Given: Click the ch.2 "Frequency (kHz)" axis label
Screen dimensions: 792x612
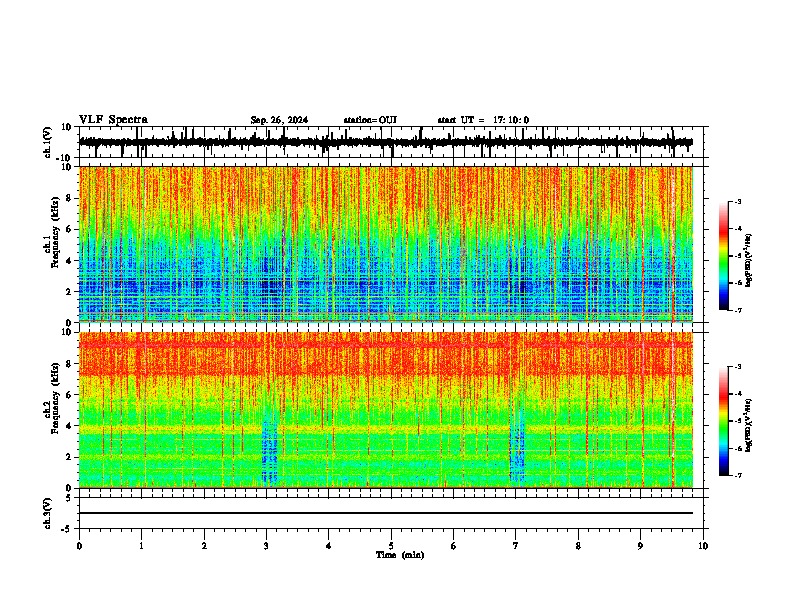Looking at the screenshot, I should point(56,398).
